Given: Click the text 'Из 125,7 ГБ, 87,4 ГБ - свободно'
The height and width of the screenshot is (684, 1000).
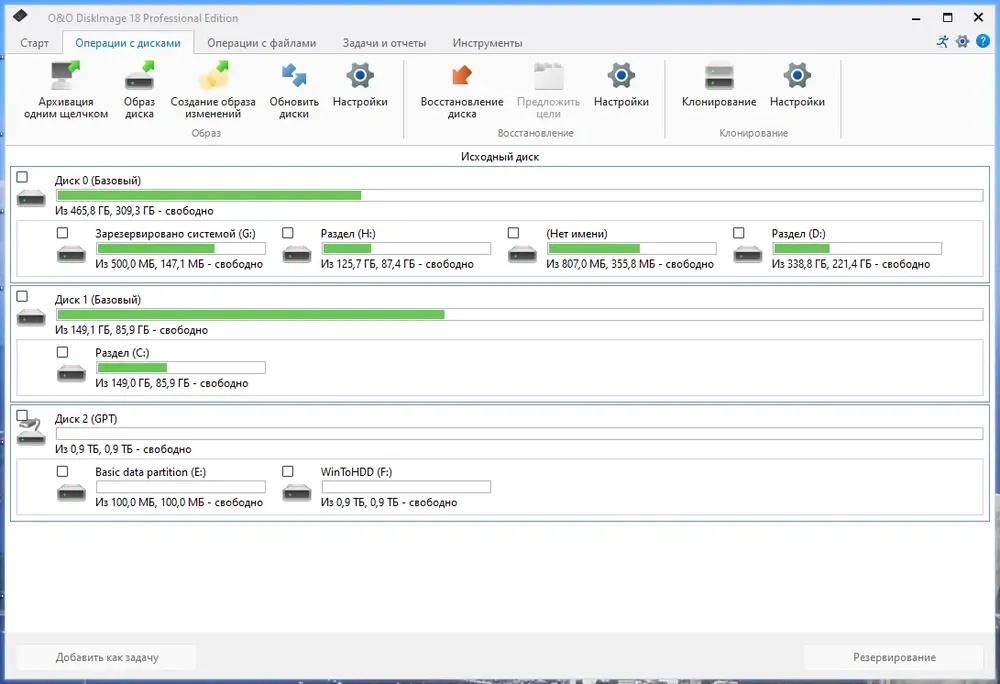Looking at the screenshot, I should (397, 264).
